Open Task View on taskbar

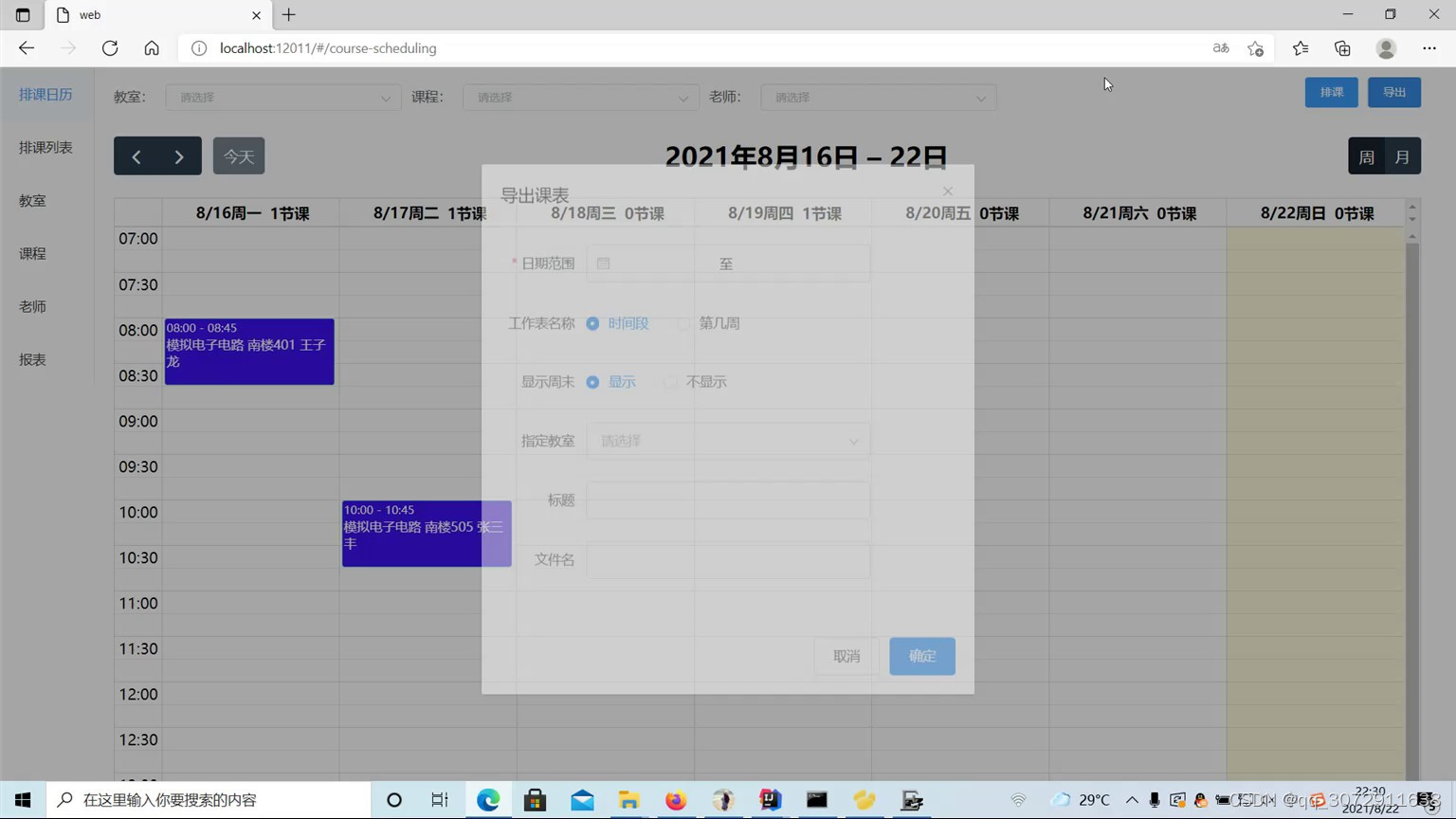click(x=440, y=800)
